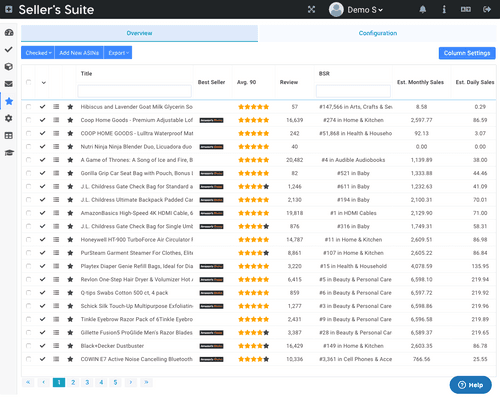Sort by Review column header
Image resolution: width=500 pixels, height=399 pixels.
coord(289,82)
